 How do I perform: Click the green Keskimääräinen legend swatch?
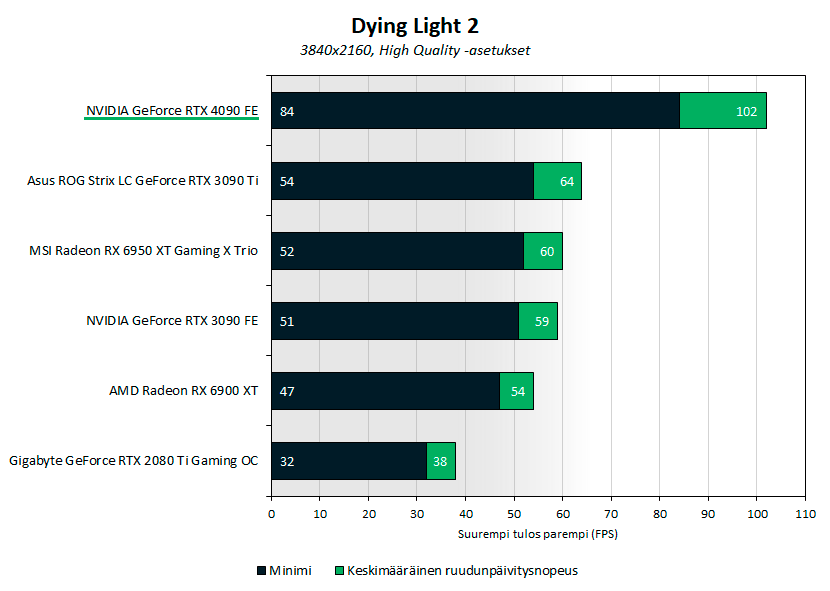coord(339,570)
